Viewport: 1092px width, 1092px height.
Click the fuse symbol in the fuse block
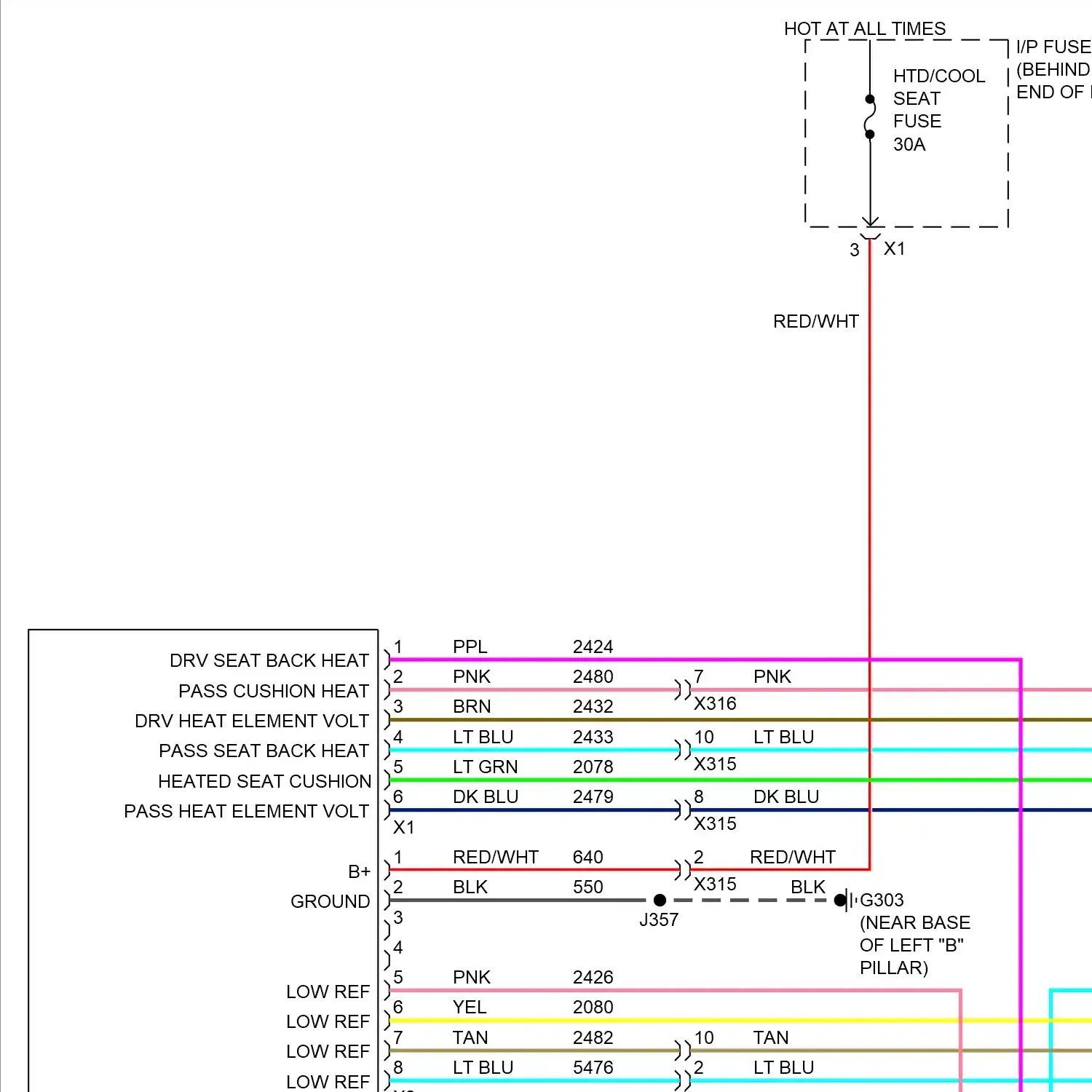click(x=870, y=116)
